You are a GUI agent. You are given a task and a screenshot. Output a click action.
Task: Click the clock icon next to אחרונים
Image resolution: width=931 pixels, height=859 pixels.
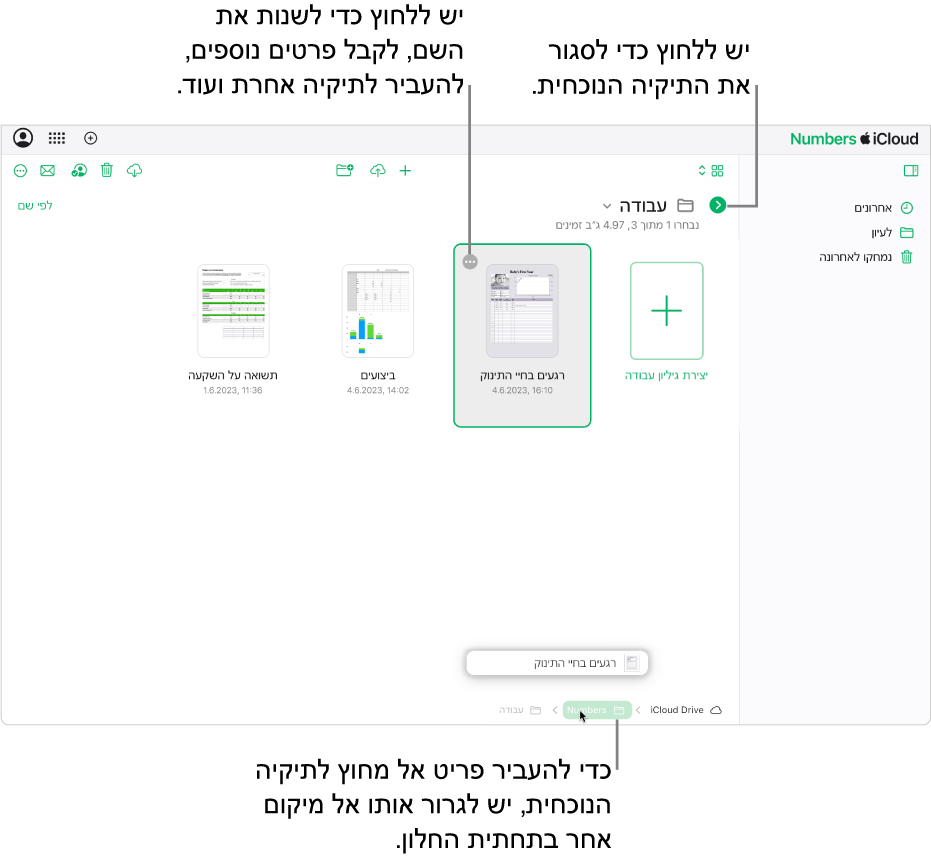[x=907, y=208]
